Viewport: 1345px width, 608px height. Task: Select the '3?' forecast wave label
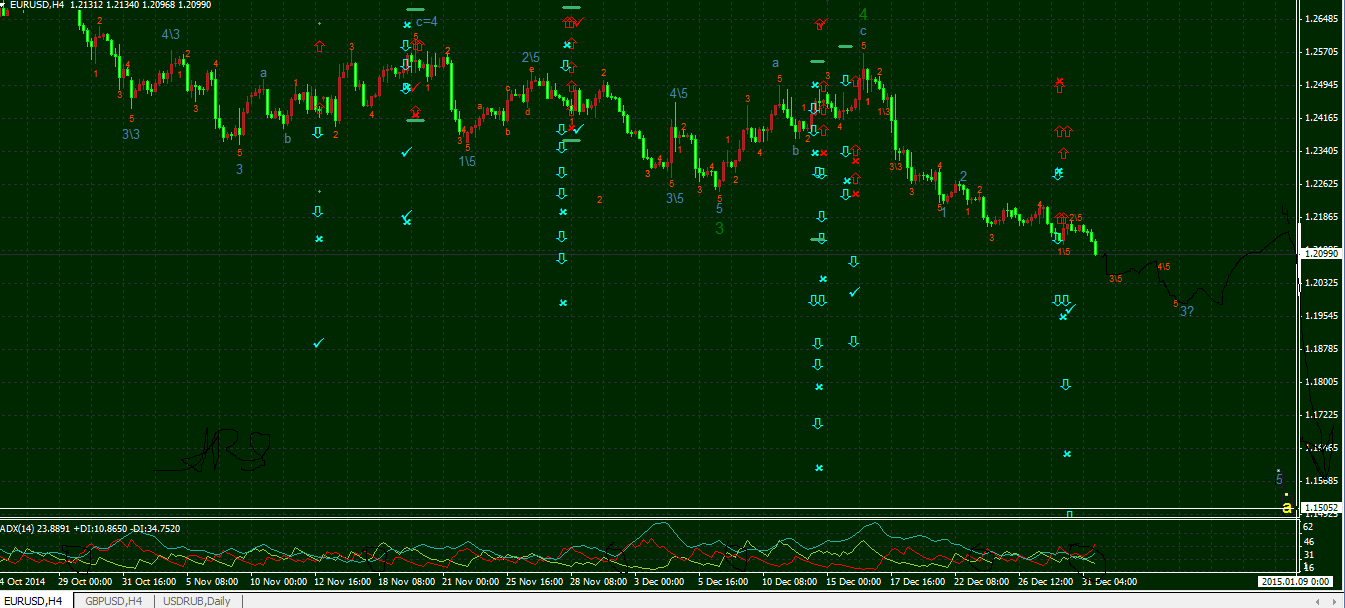point(1187,311)
